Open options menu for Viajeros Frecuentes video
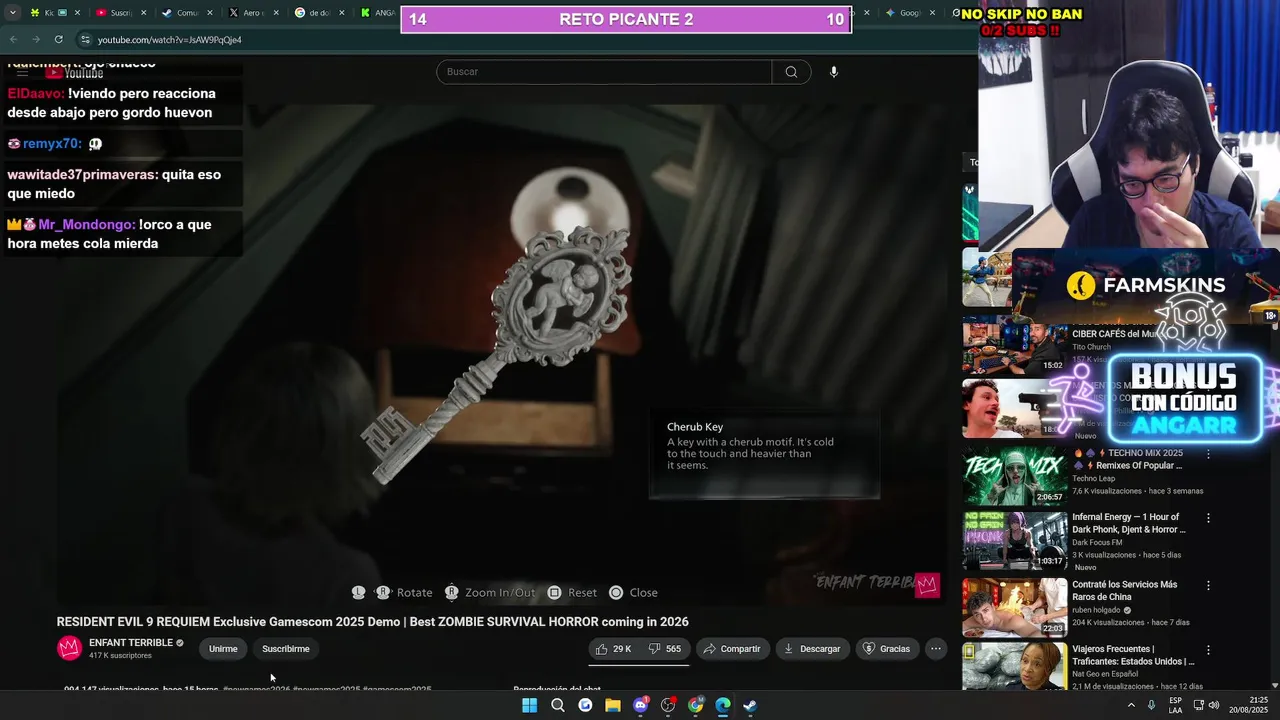 (1208, 650)
